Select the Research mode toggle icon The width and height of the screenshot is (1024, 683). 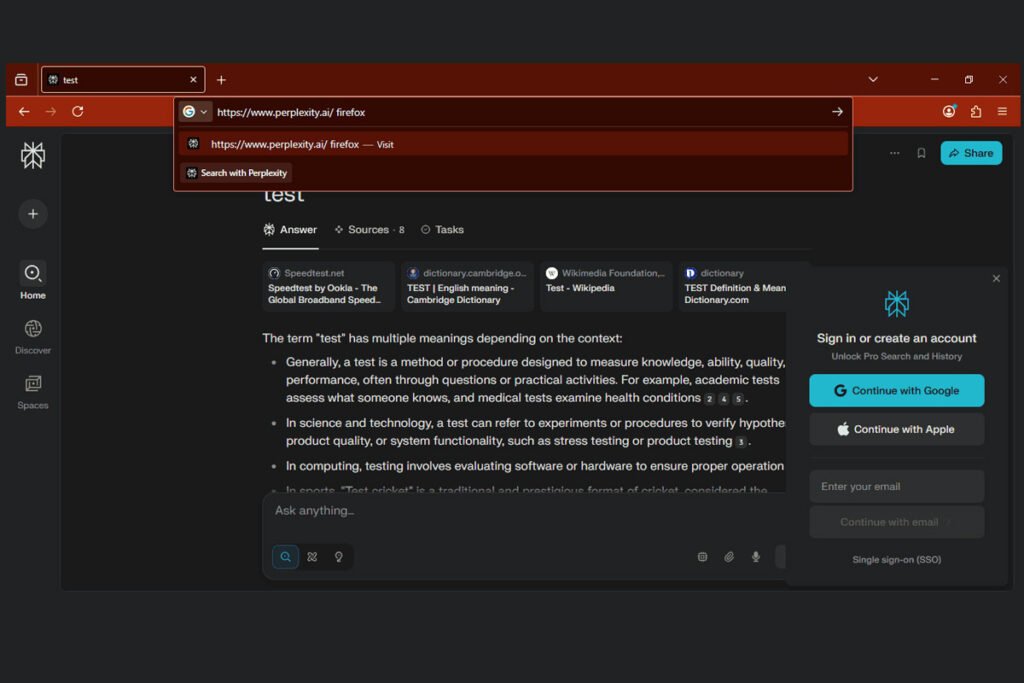pos(312,557)
